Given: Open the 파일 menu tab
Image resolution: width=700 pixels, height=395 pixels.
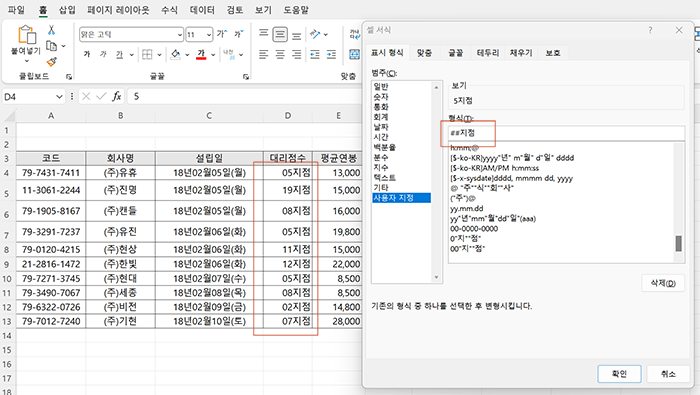Looking at the screenshot, I should click(17, 10).
